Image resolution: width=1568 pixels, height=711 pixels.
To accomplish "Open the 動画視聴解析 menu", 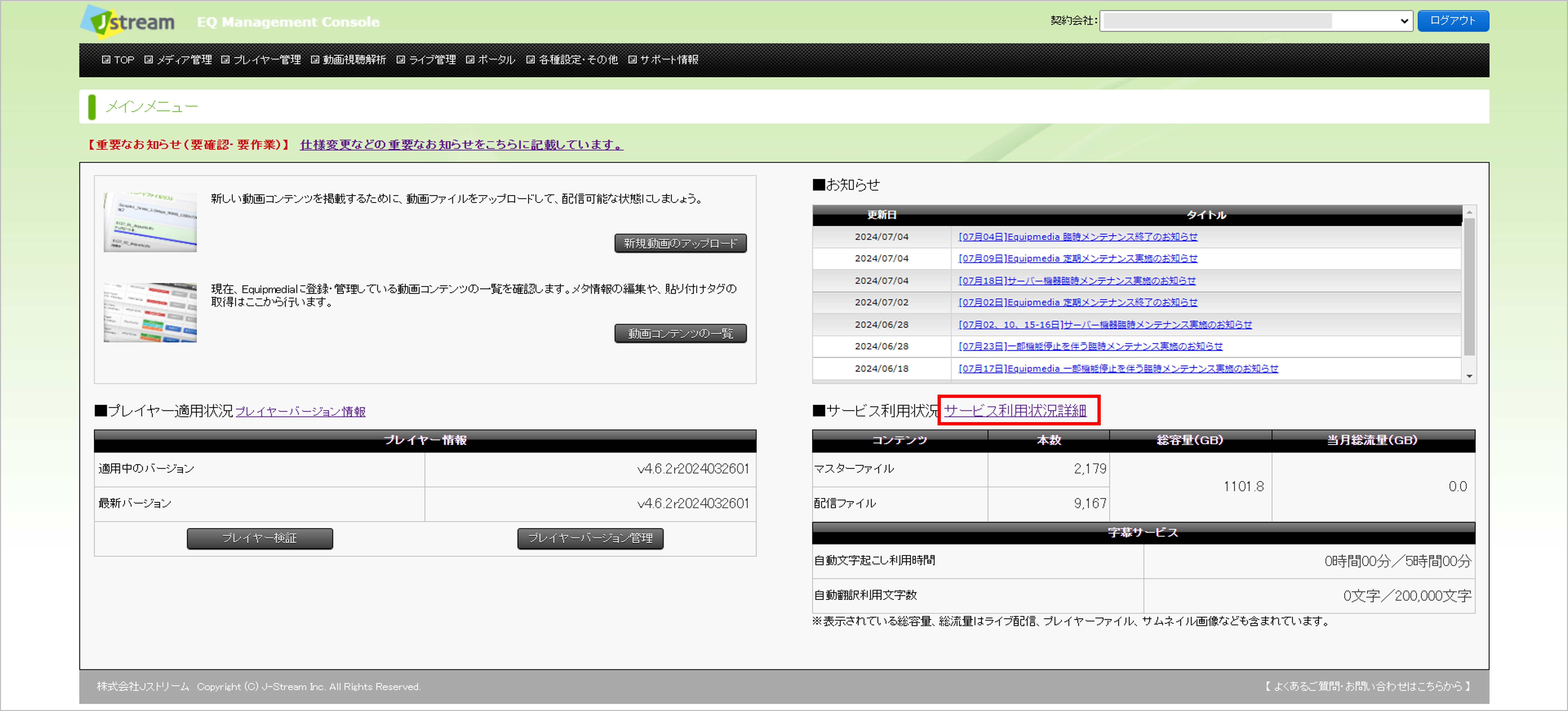I will tap(349, 60).
